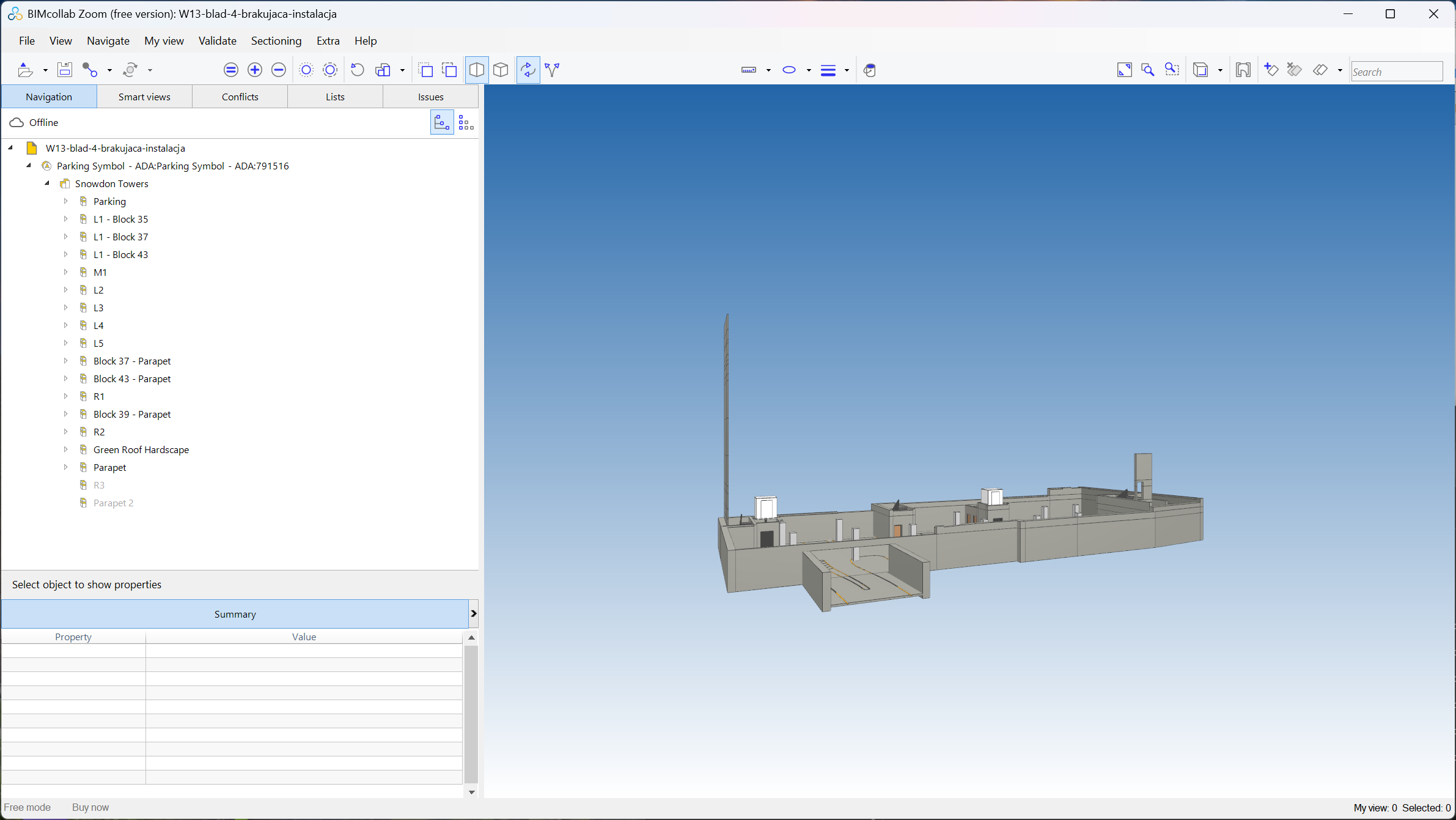
Task: Toggle the orthographic view cube button
Action: click(x=501, y=70)
